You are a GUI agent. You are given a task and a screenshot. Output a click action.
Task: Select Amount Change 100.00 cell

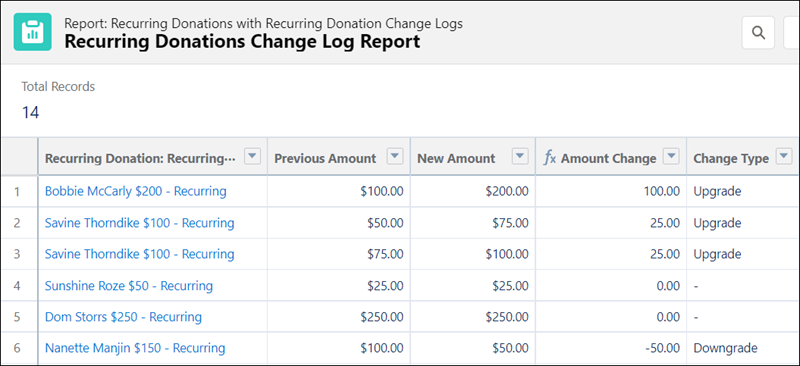coord(611,191)
